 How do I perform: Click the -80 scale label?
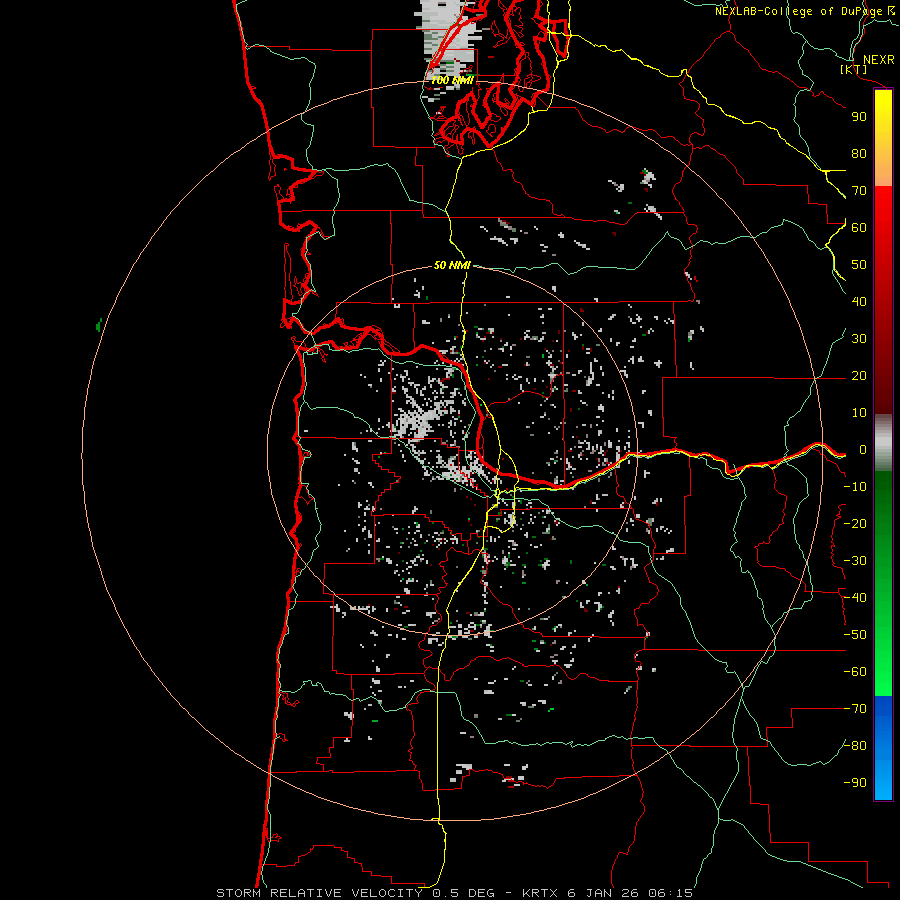855,746
